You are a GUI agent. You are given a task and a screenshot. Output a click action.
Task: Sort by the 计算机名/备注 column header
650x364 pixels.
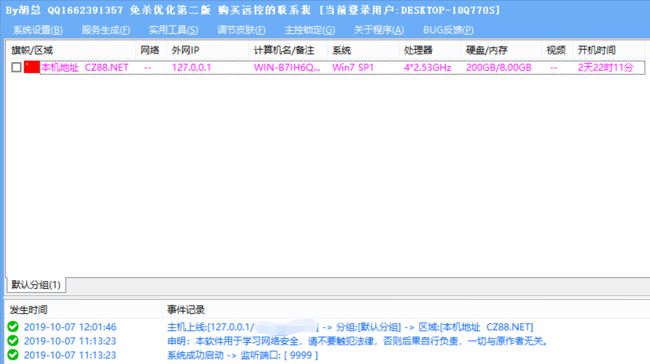284,50
